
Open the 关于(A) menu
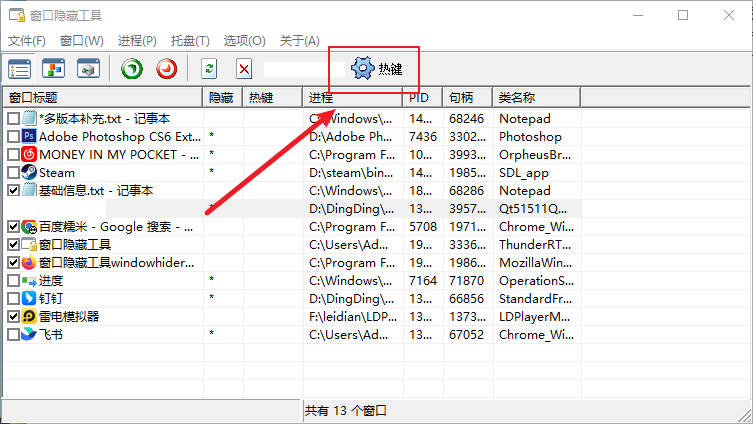click(300, 41)
